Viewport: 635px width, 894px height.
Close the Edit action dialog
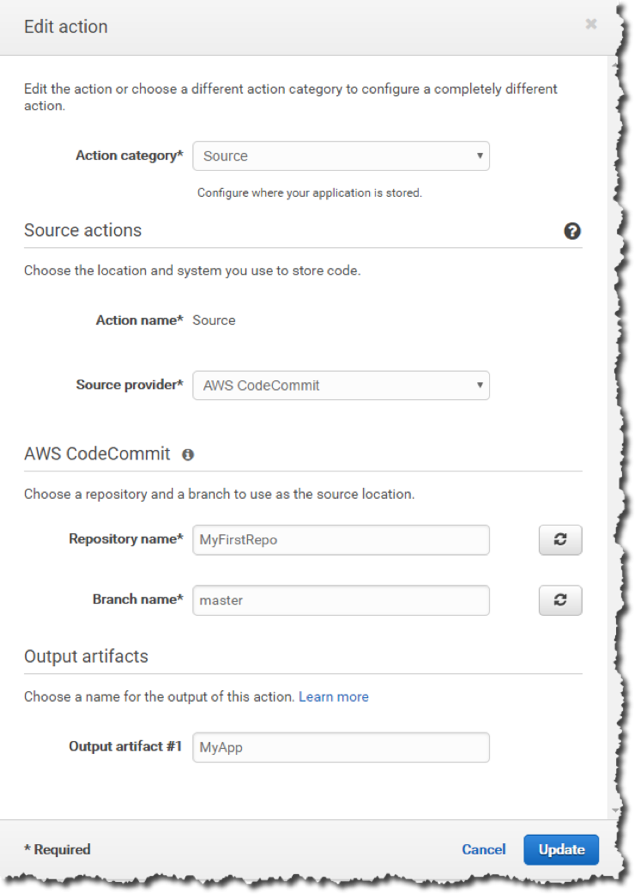click(x=591, y=24)
